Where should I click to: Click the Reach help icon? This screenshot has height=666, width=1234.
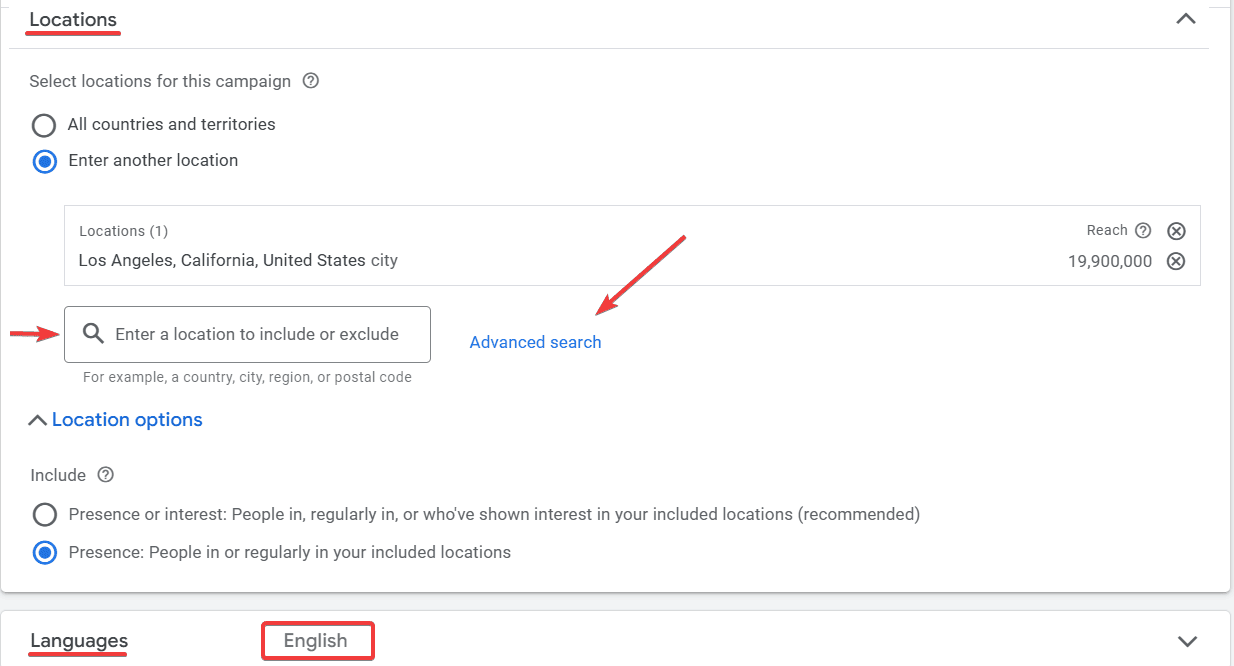tap(1145, 230)
